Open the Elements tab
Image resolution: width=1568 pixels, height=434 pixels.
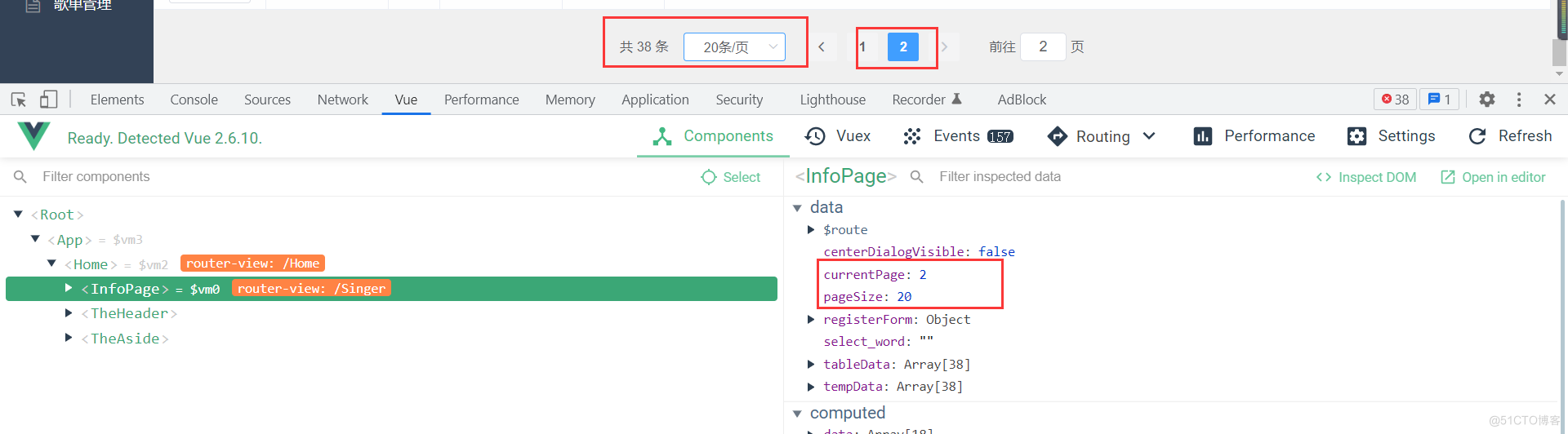coord(117,100)
